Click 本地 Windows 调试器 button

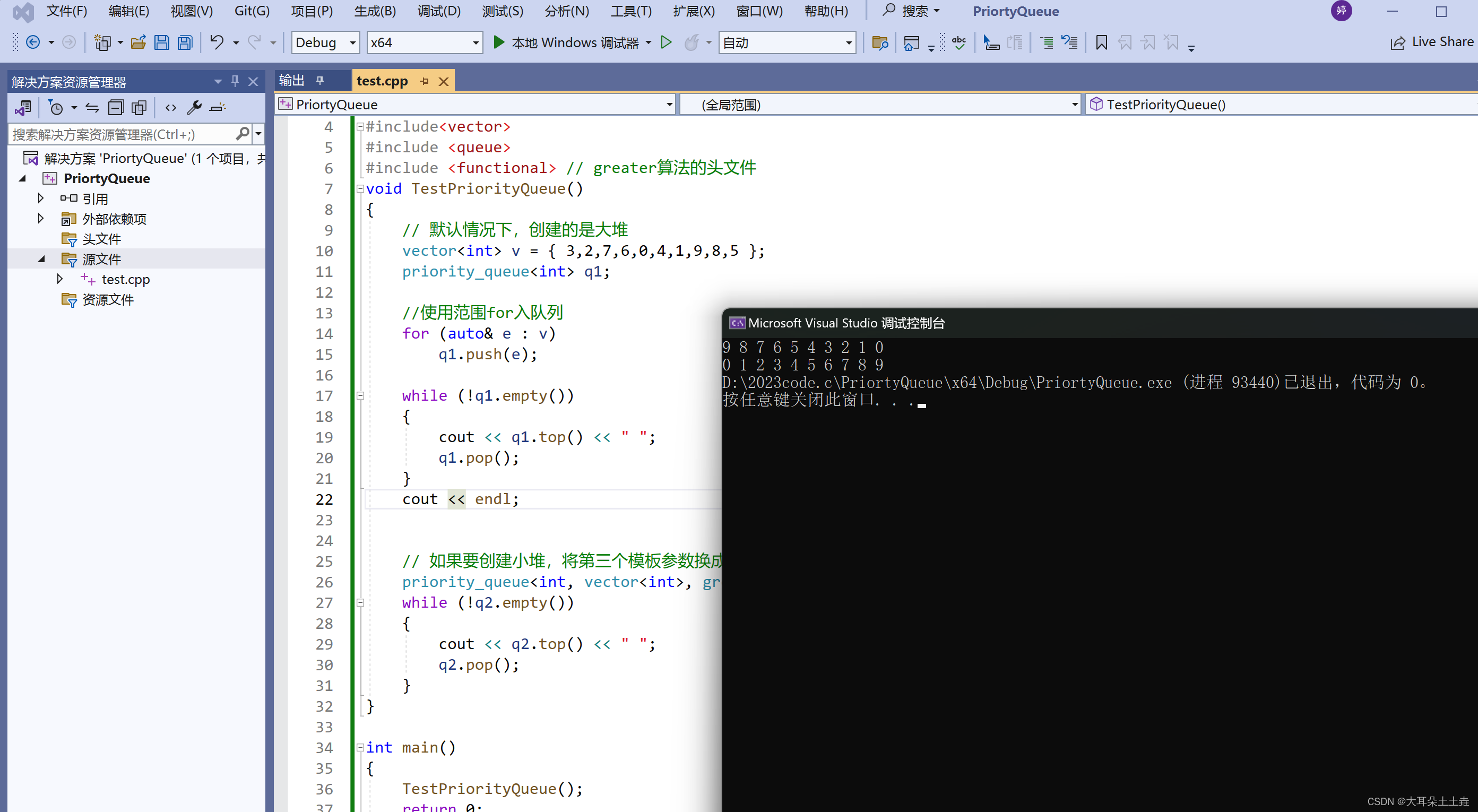(574, 42)
